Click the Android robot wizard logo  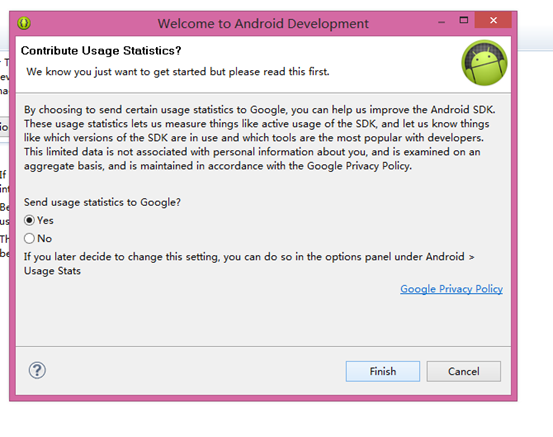point(484,62)
